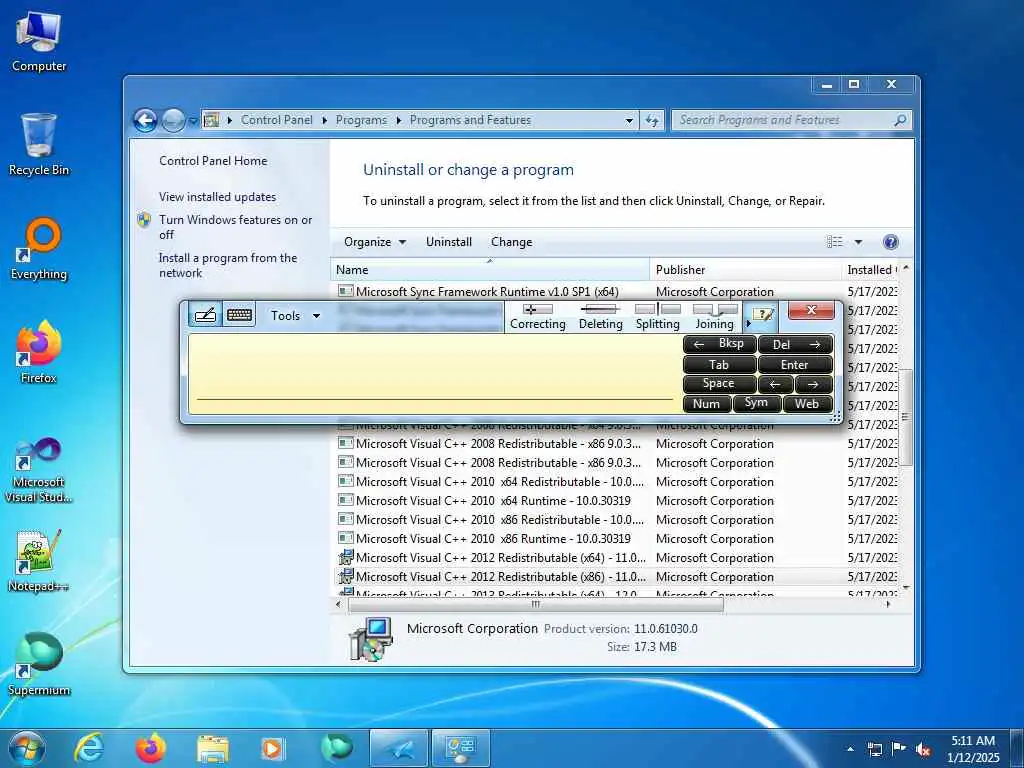Sort by the Installed On column header
Screen dimensions: 1024x768
(871, 270)
